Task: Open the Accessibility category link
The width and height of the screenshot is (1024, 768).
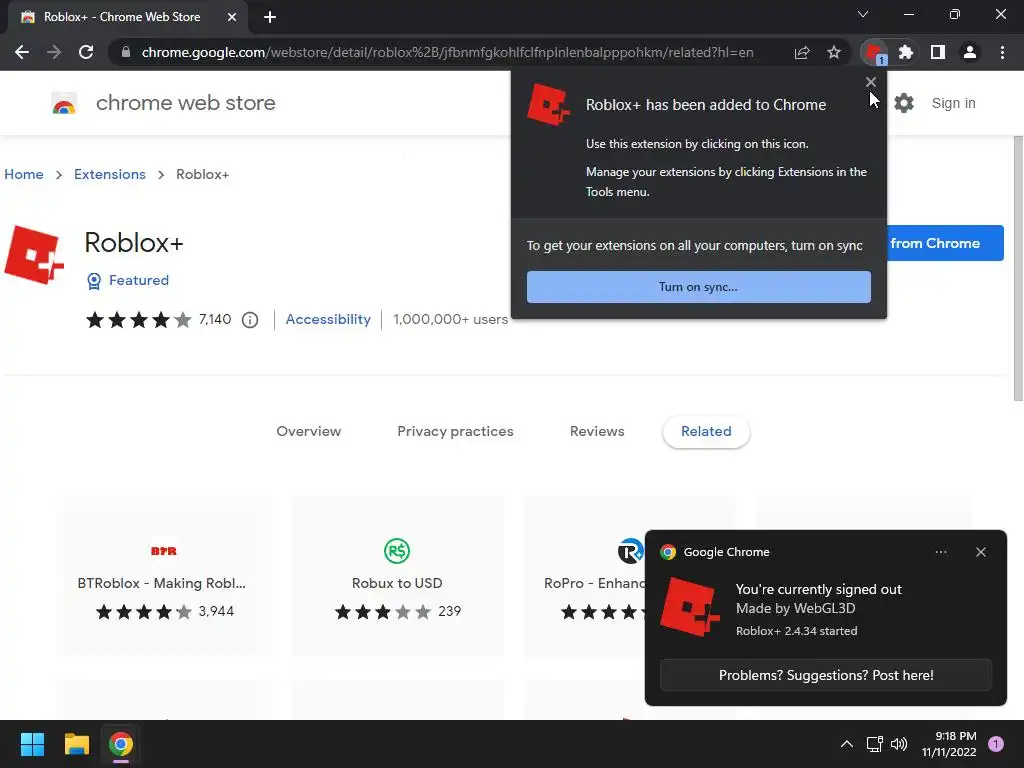Action: click(328, 319)
